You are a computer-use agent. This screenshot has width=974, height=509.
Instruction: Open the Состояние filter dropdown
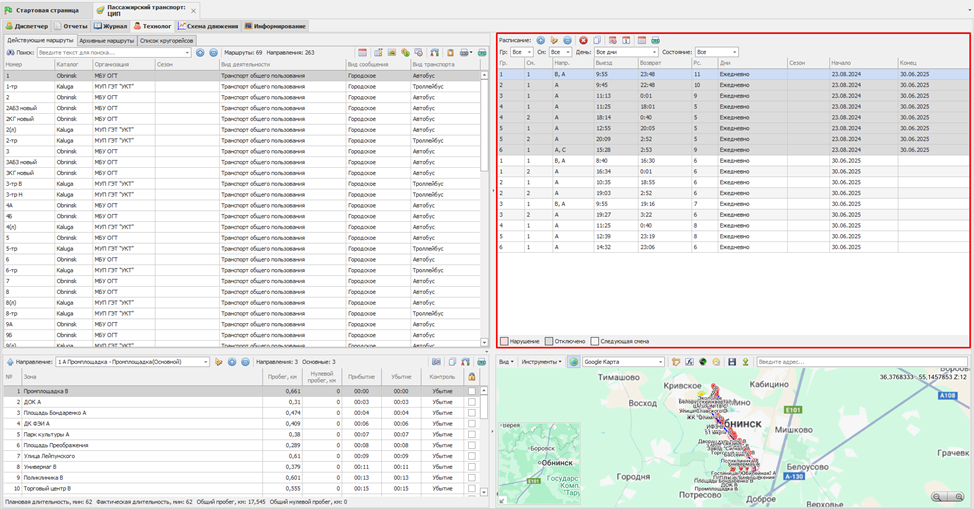[734, 52]
